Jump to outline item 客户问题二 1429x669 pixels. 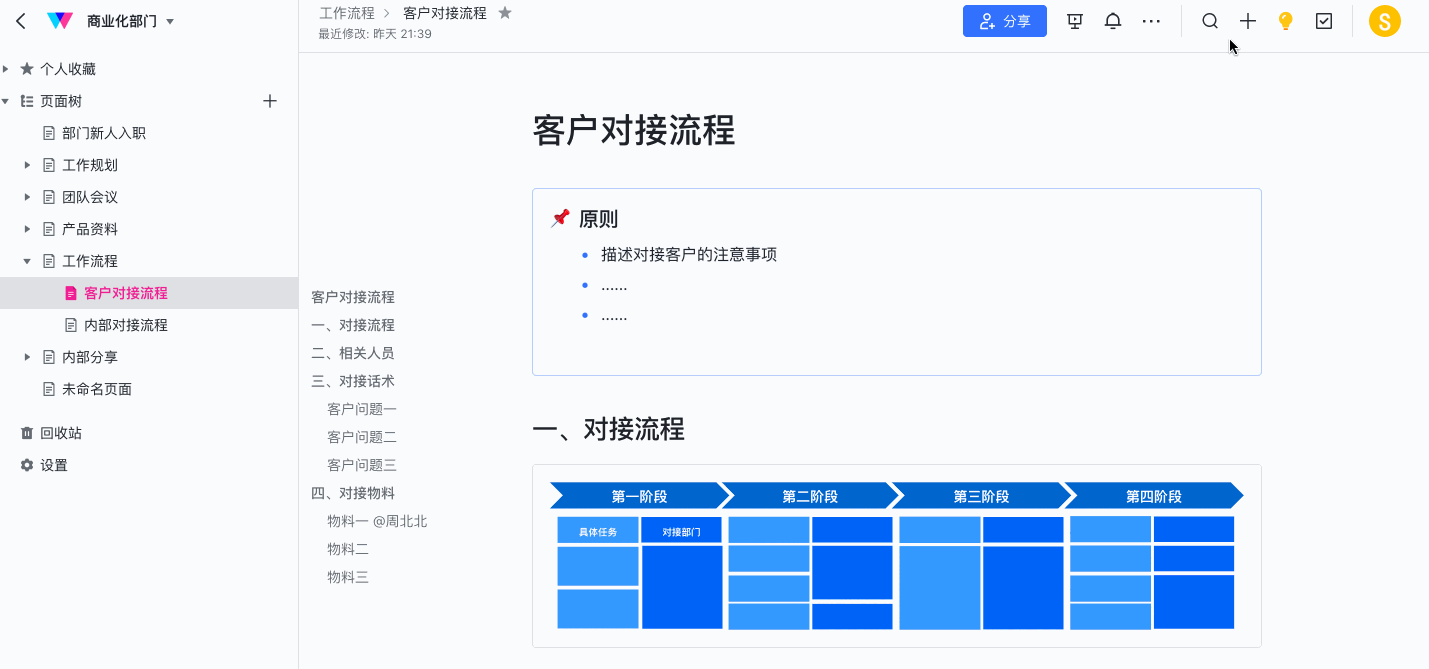point(362,437)
